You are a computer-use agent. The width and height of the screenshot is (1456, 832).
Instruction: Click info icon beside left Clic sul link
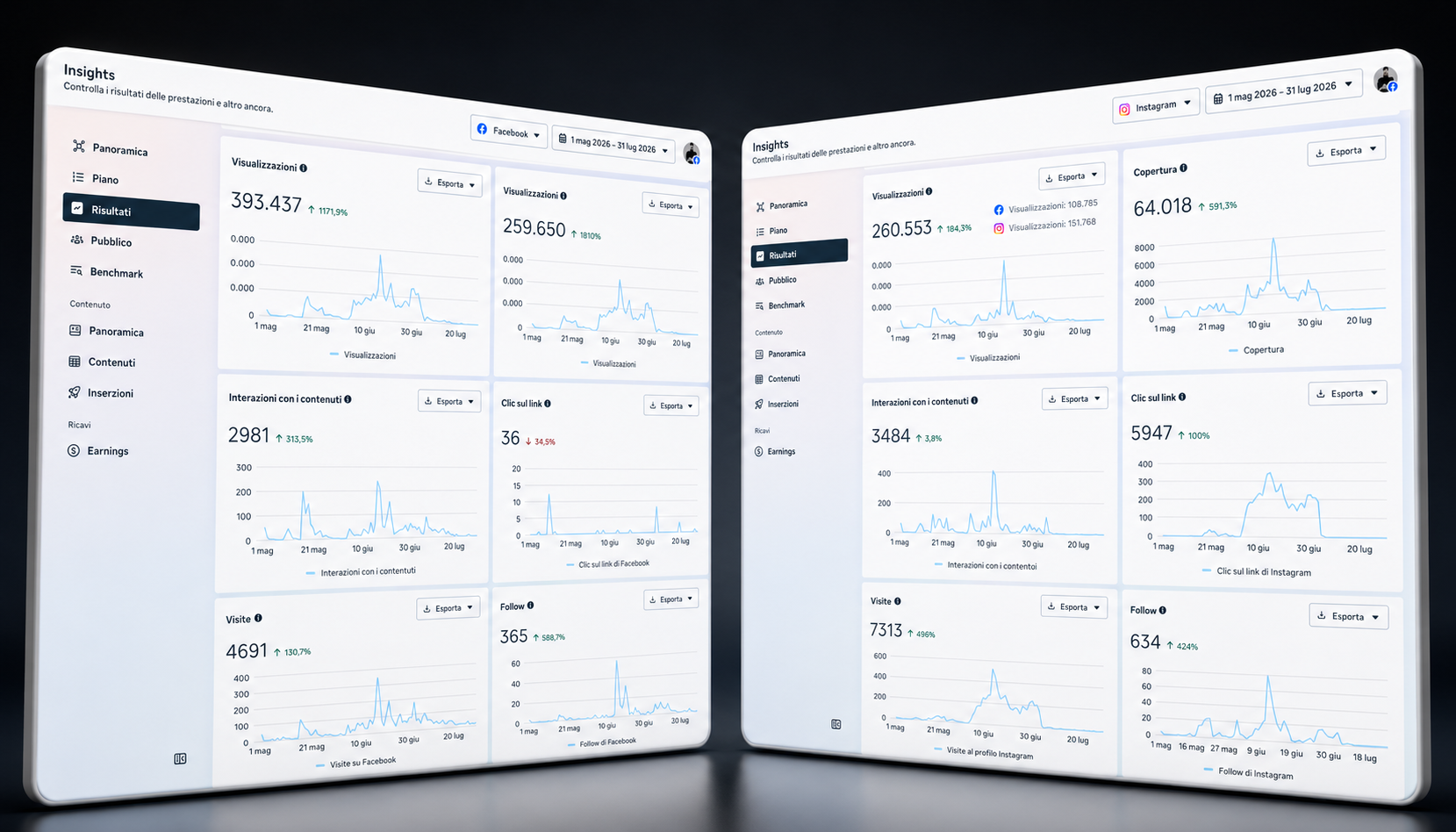pyautogui.click(x=548, y=404)
